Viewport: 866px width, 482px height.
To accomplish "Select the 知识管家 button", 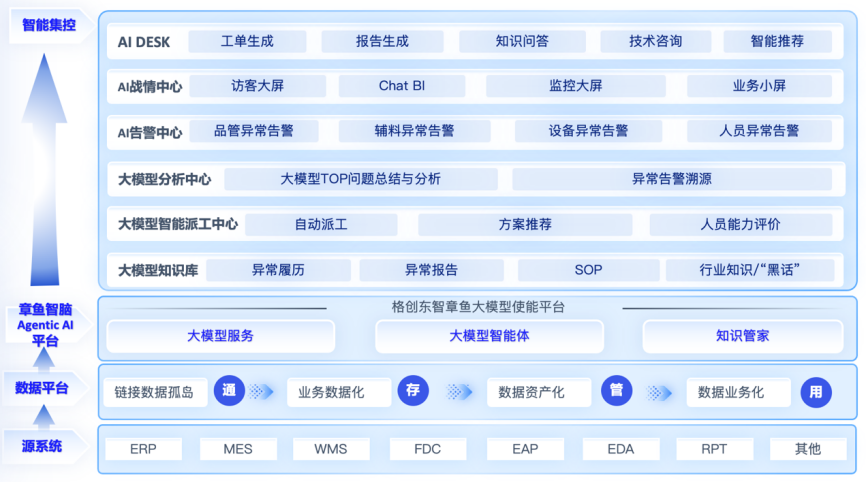I will (x=742, y=336).
